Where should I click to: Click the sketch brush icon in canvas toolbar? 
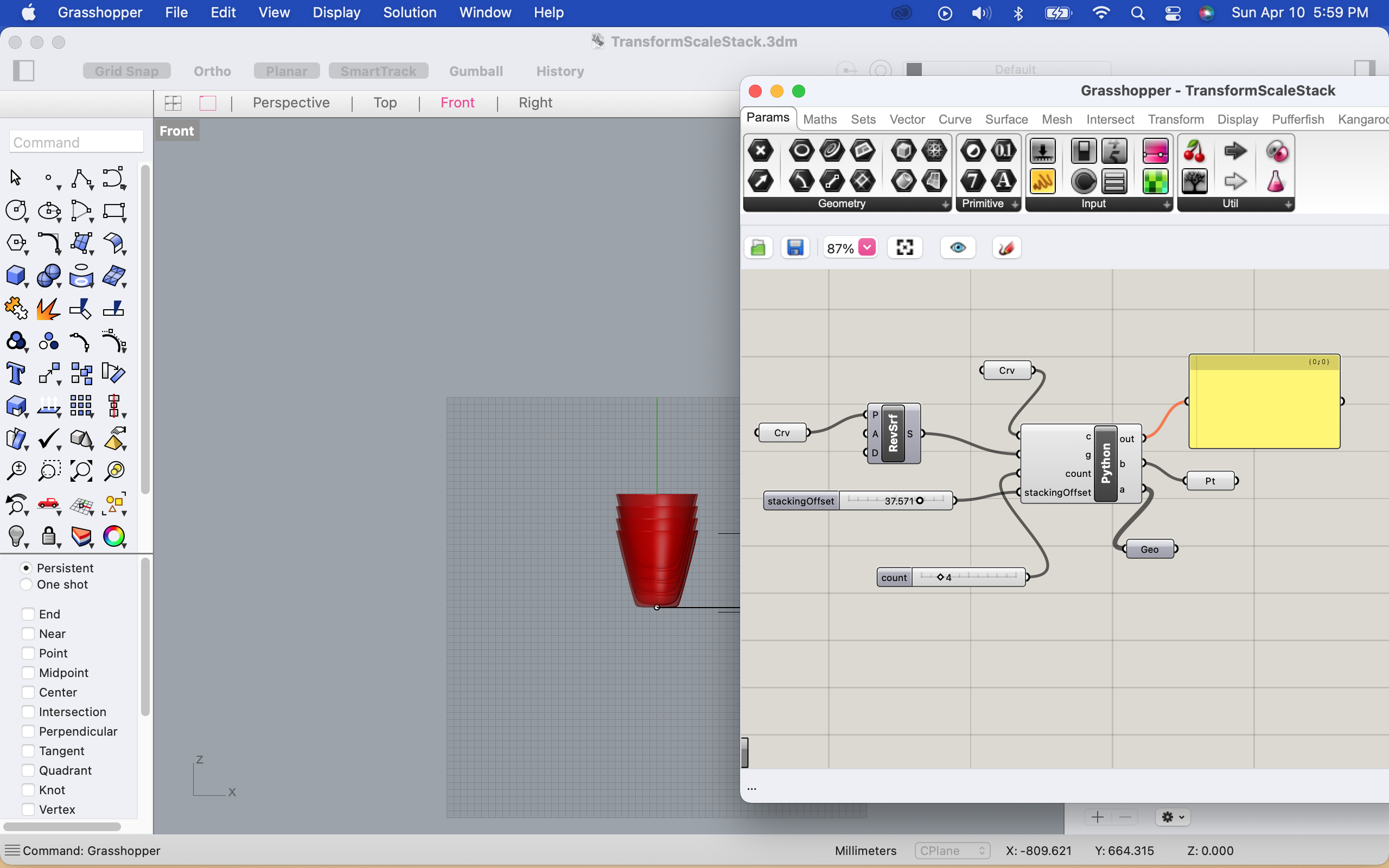click(x=1006, y=248)
